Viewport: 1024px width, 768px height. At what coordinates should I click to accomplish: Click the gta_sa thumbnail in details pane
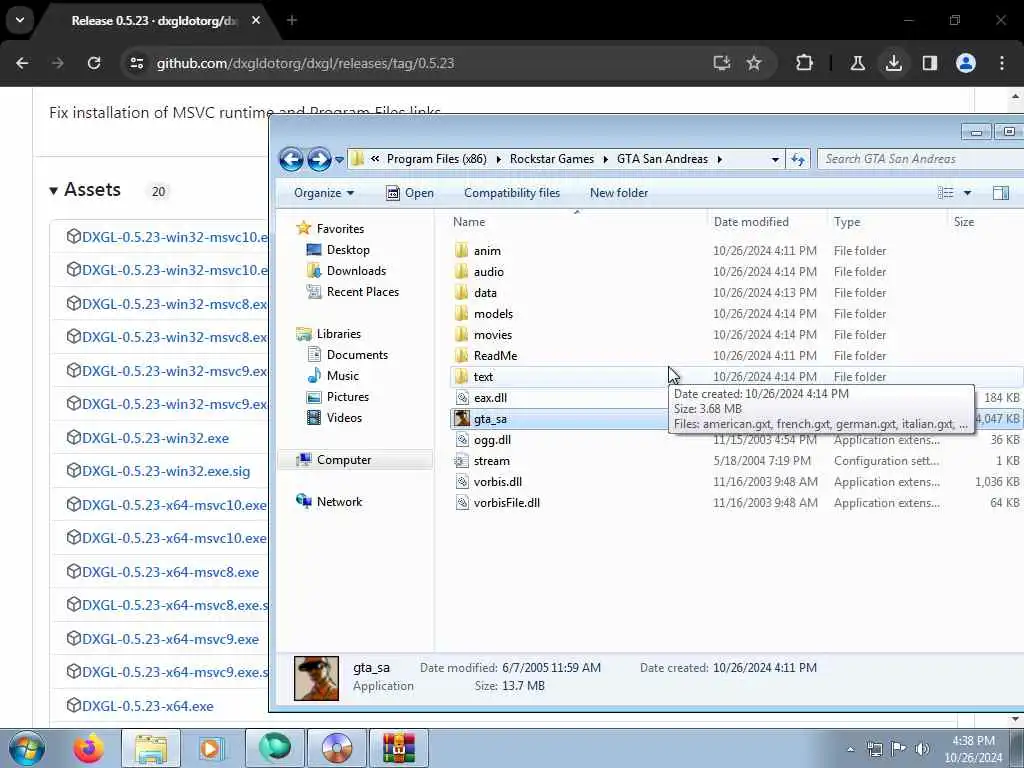click(317, 678)
